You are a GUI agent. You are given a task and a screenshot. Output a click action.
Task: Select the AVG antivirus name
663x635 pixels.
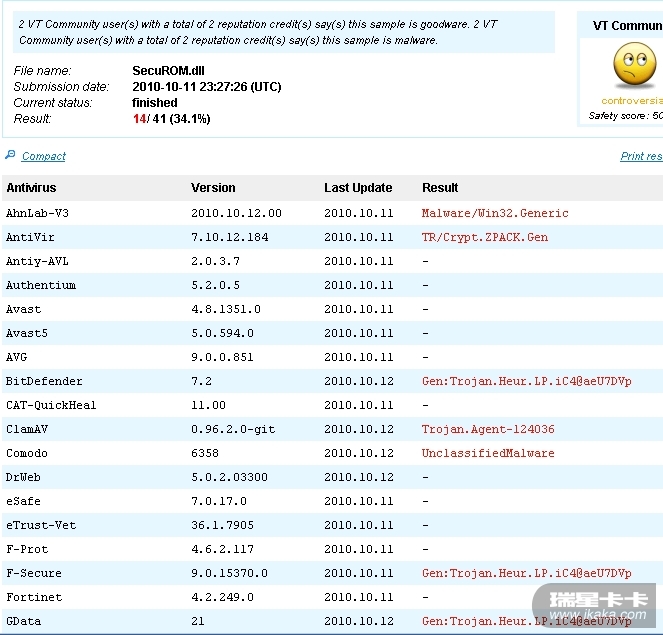coord(16,357)
